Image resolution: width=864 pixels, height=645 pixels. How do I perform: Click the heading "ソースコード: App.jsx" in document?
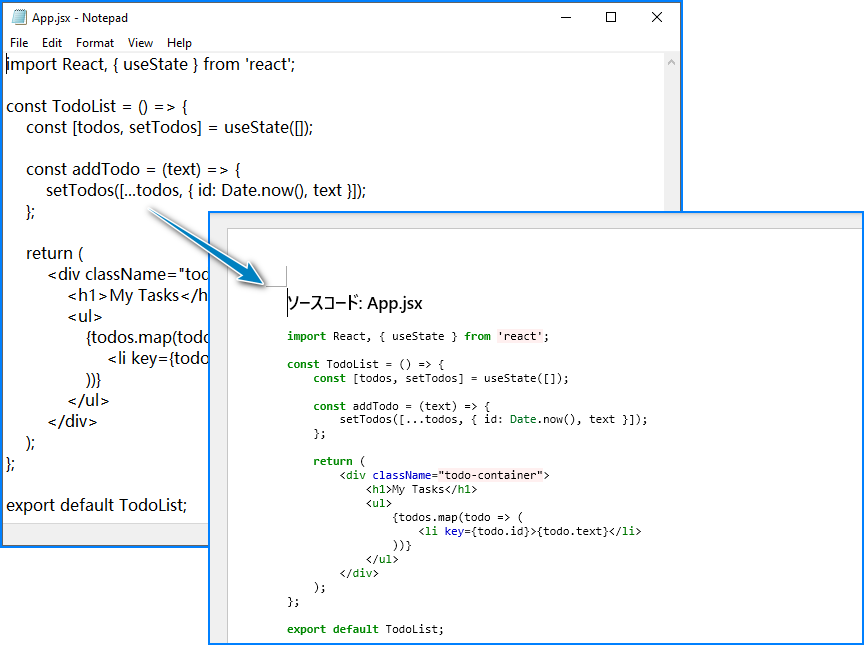point(355,303)
